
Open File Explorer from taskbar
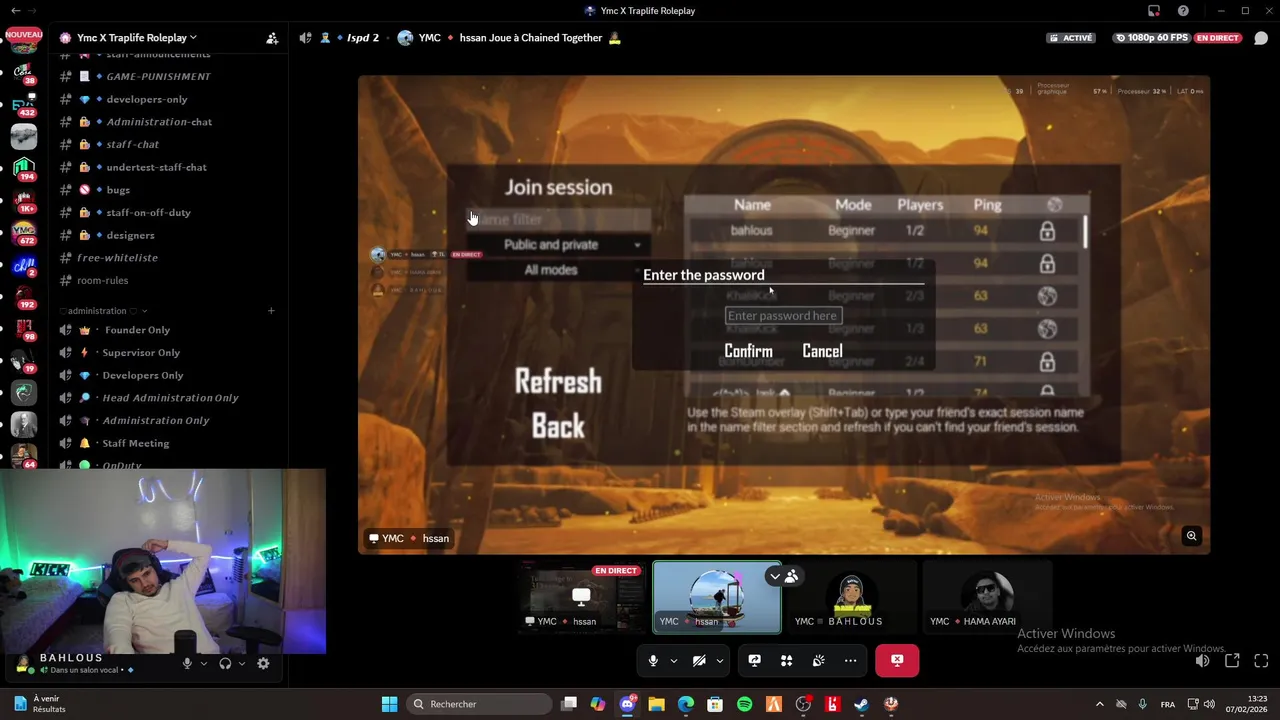tap(656, 704)
